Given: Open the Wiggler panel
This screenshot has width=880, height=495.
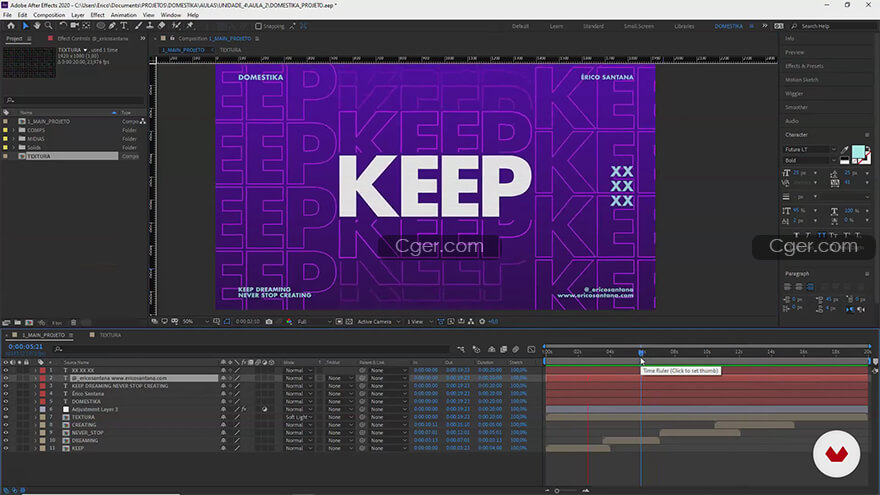Looking at the screenshot, I should 794,94.
